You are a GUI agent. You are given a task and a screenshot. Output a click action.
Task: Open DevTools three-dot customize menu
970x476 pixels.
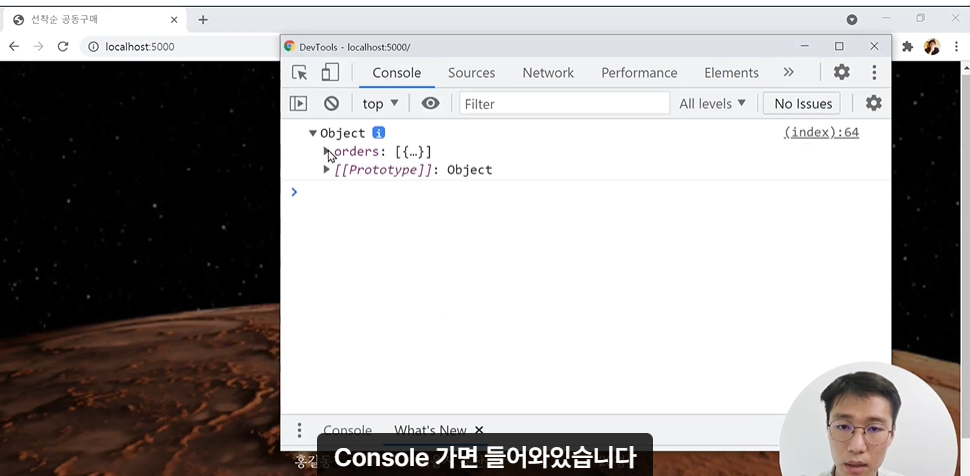point(874,72)
